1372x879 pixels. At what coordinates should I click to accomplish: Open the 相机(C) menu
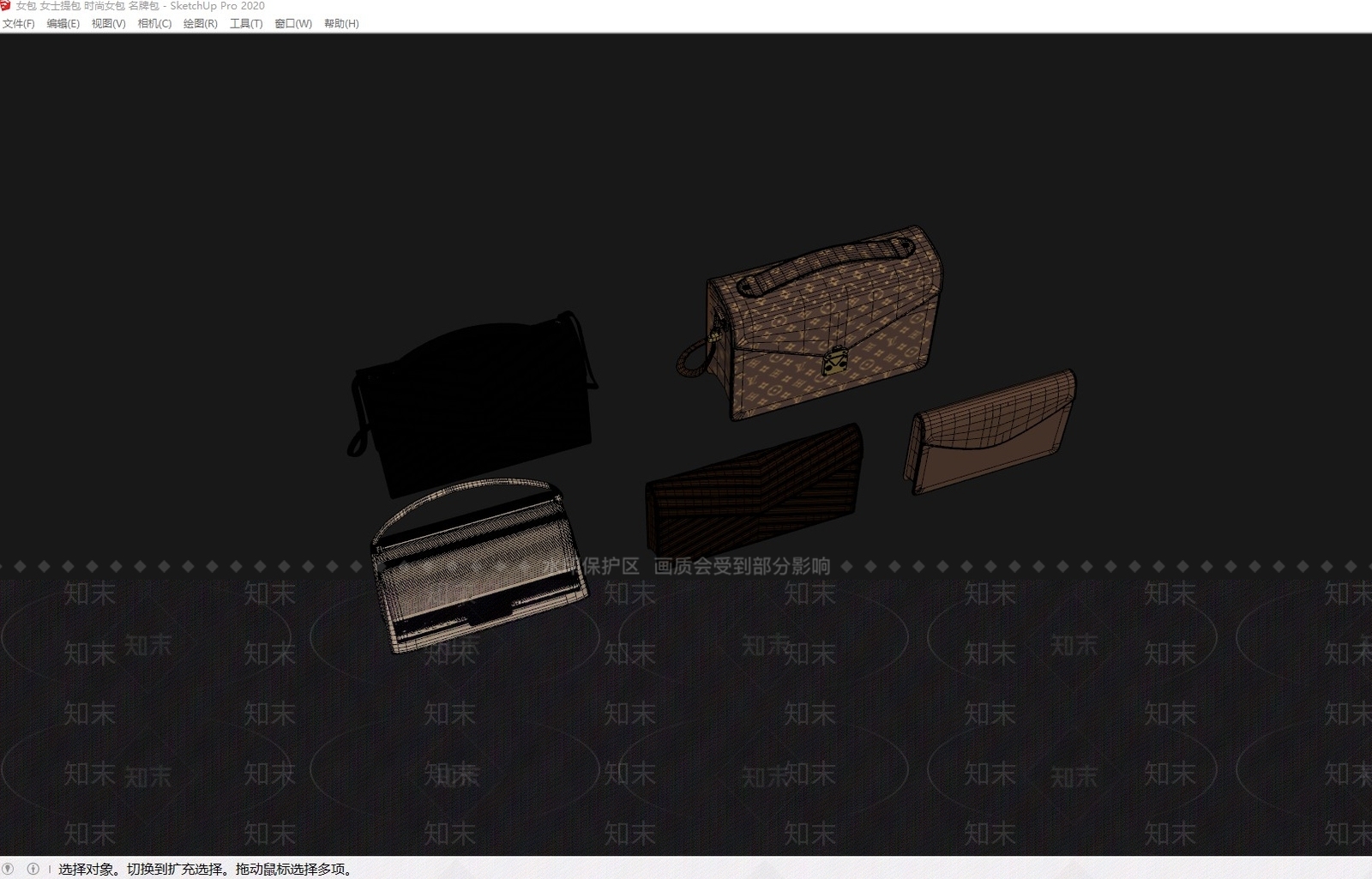tap(154, 24)
